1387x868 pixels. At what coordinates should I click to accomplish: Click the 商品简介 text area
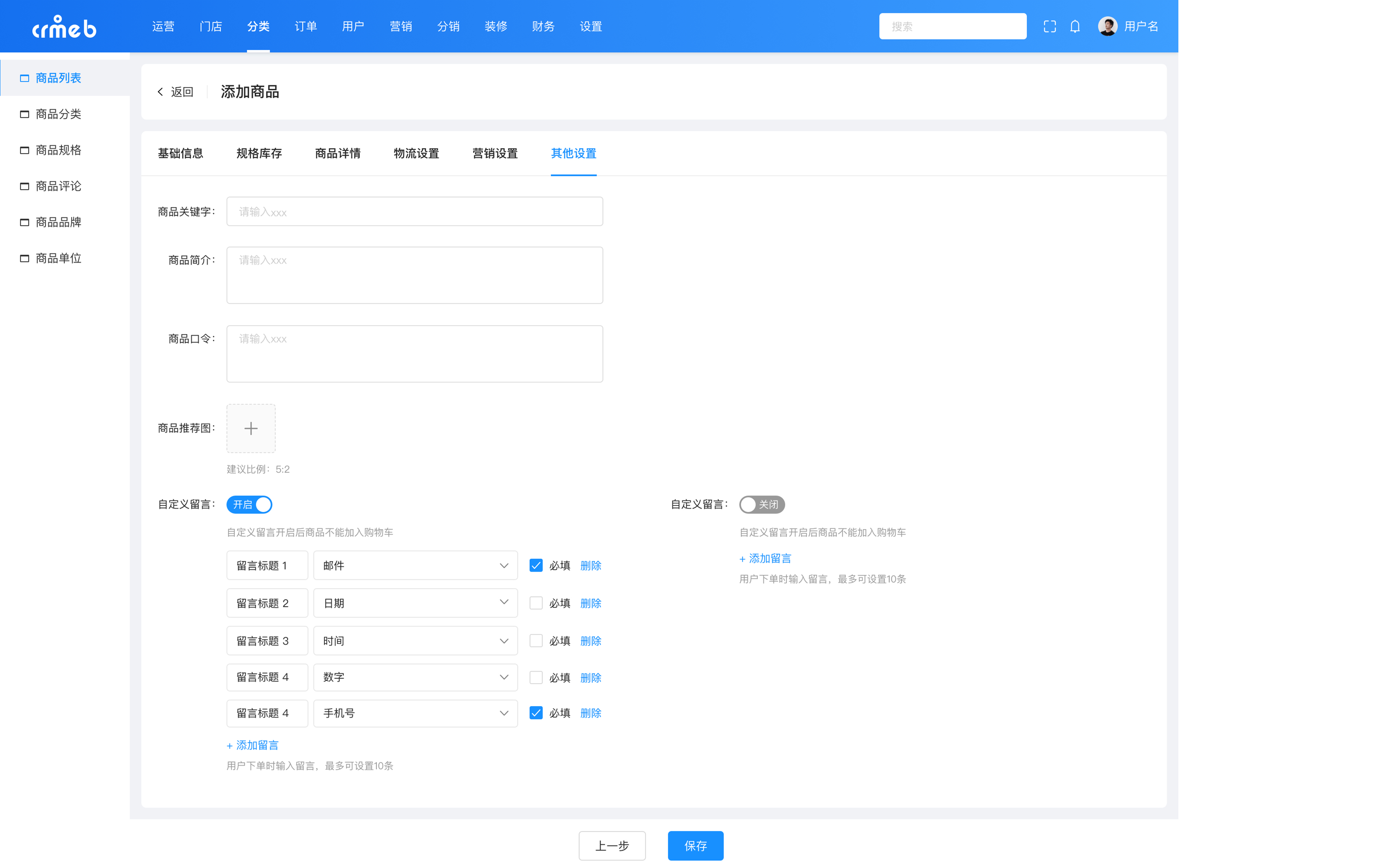(x=414, y=275)
